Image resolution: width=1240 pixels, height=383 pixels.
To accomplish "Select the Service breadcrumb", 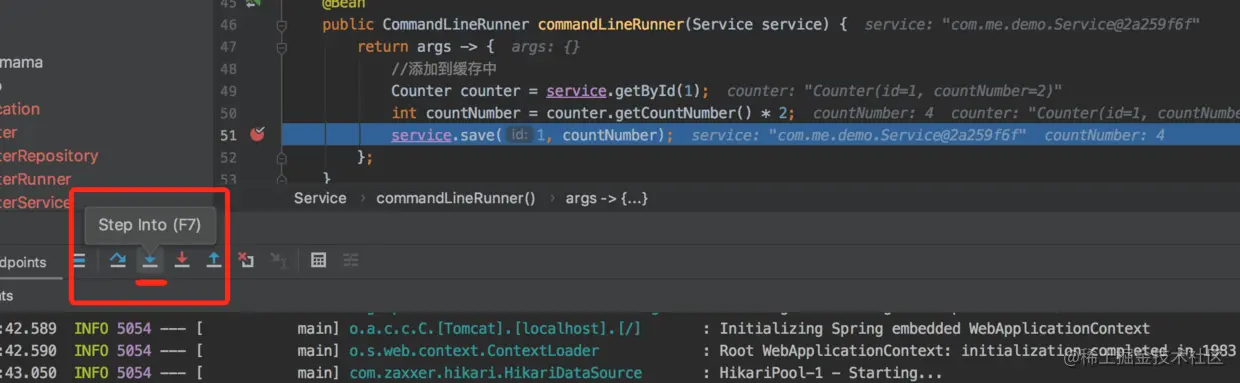I will (320, 198).
